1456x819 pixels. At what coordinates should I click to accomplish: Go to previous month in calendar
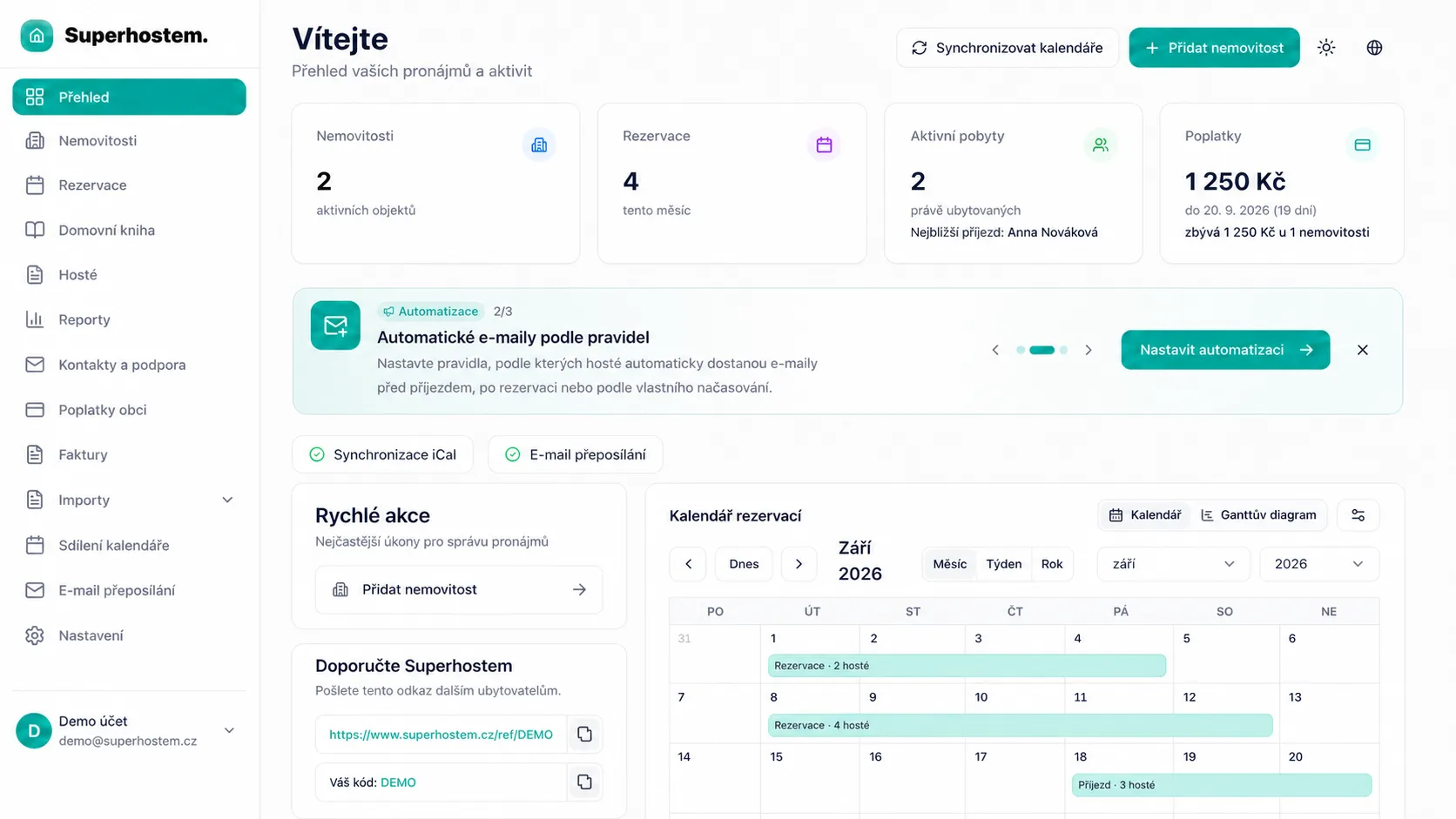(689, 564)
